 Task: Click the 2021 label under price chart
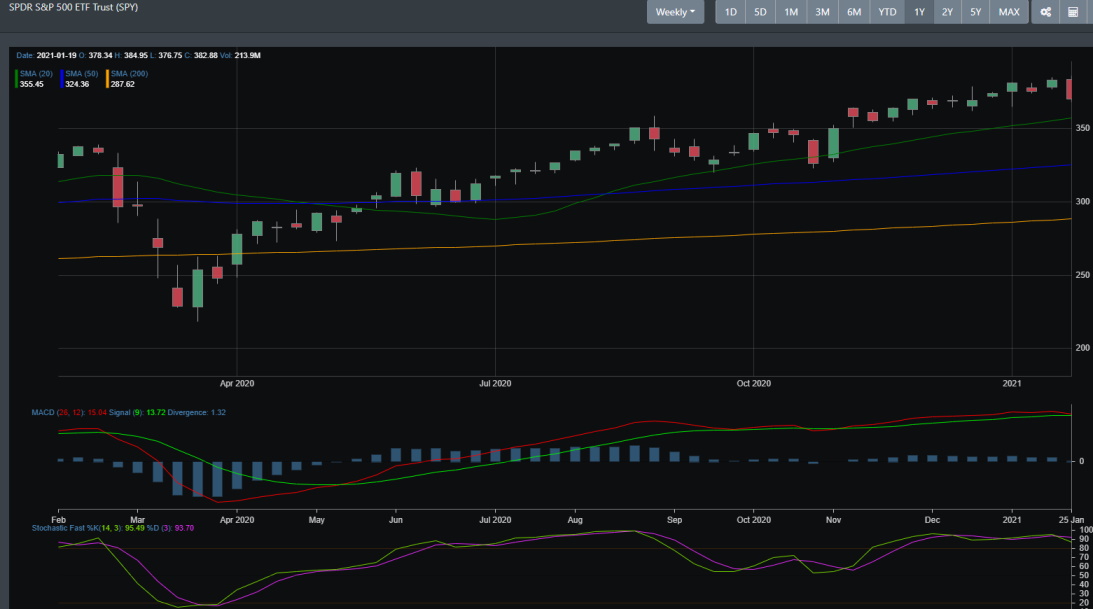pyautogui.click(x=1011, y=384)
